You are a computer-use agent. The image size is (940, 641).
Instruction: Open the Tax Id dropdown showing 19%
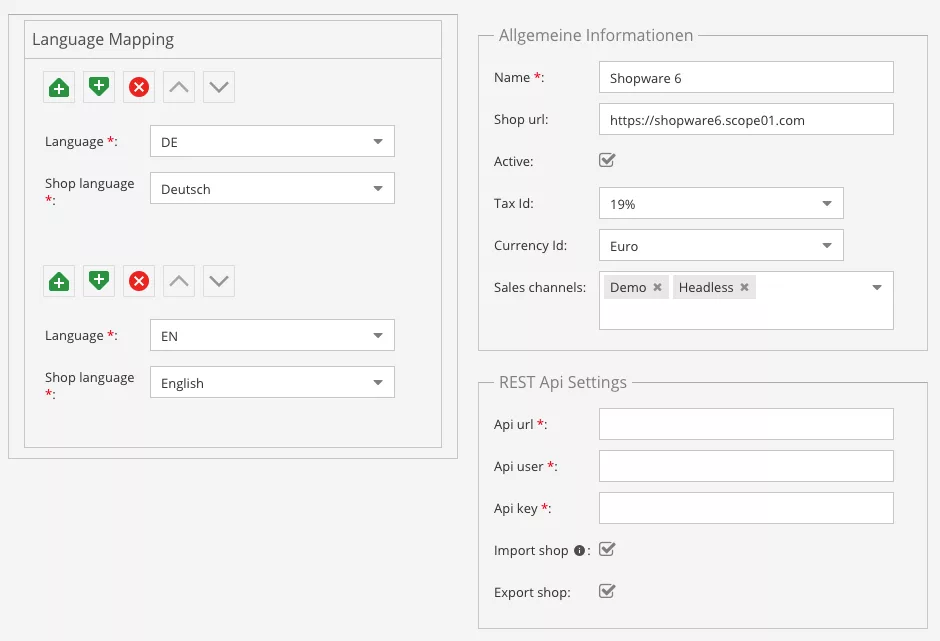[x=721, y=203]
